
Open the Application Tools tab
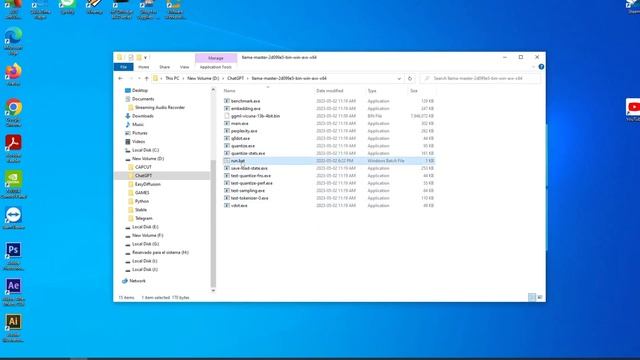pyautogui.click(x=216, y=67)
